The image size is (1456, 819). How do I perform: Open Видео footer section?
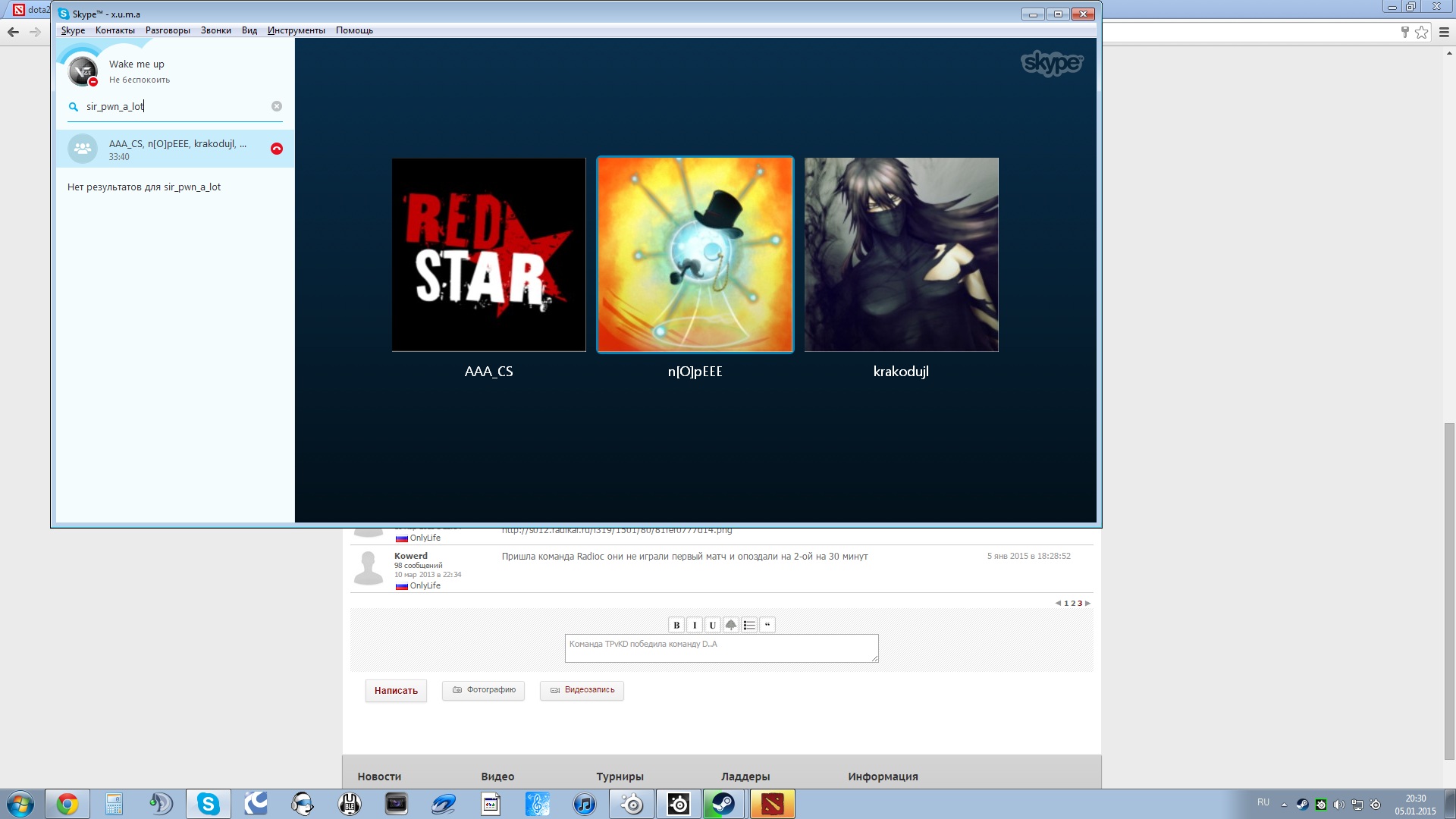(x=497, y=777)
